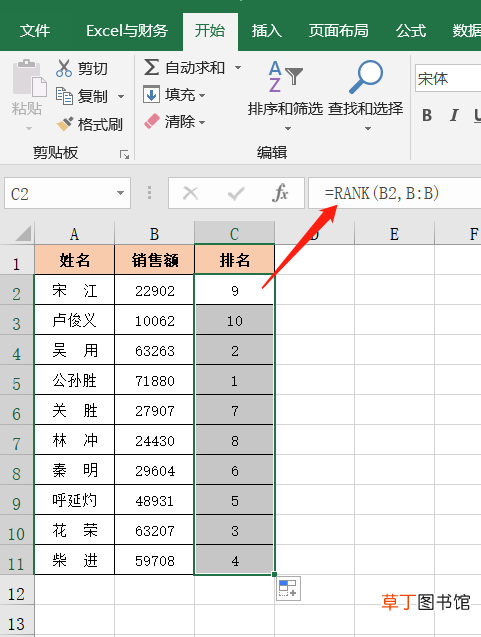481x637 pixels.
Task: Select column C header
Action: pos(234,234)
